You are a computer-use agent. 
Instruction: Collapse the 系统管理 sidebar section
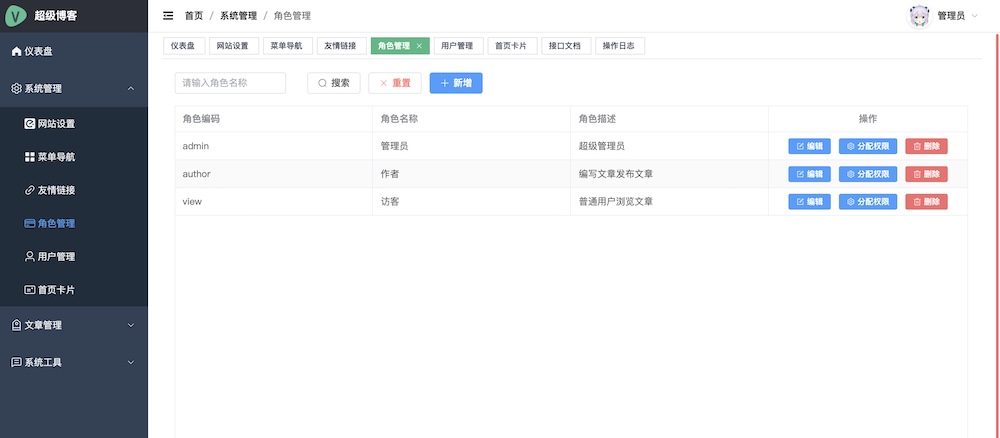point(74,89)
